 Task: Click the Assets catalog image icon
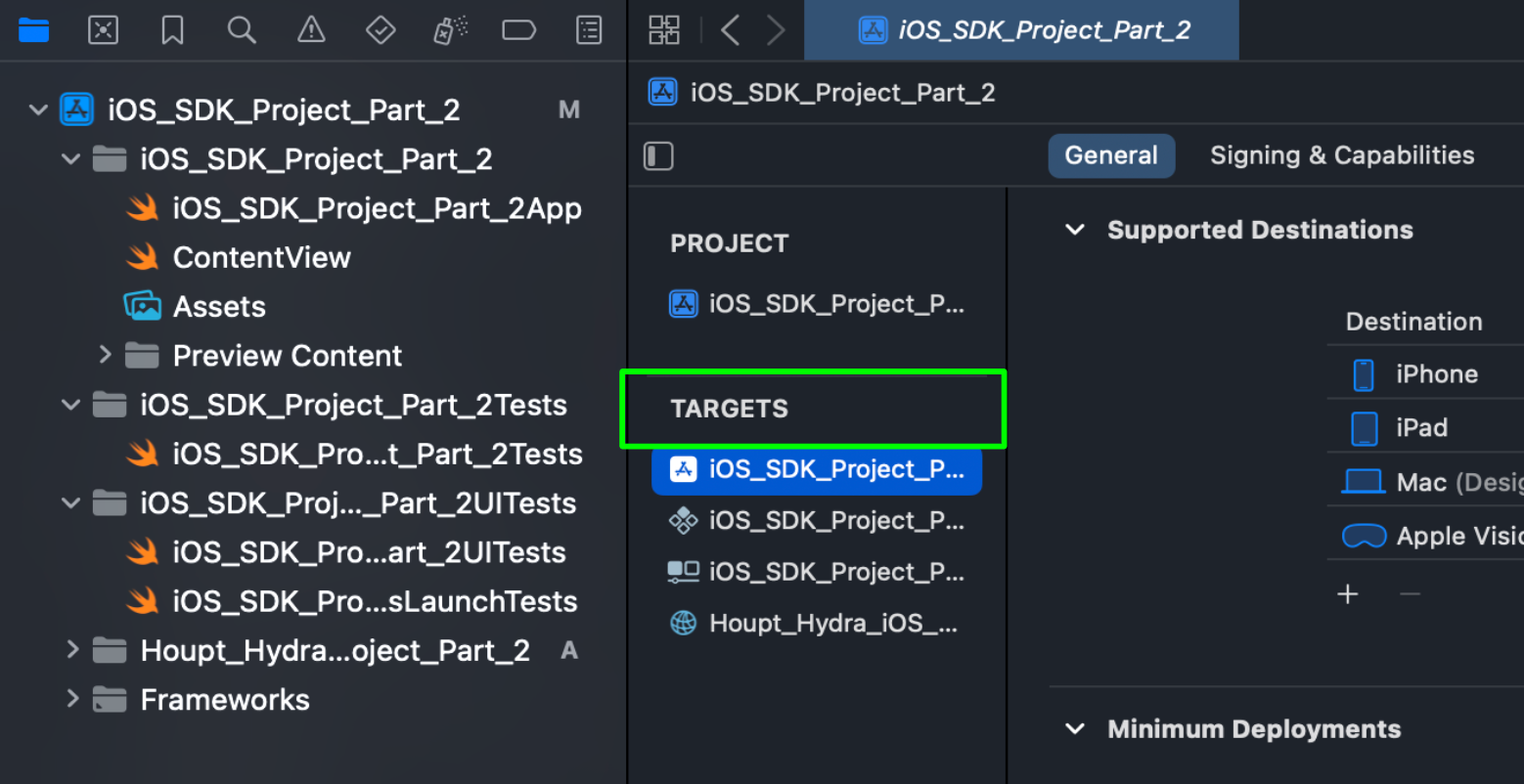[x=142, y=306]
